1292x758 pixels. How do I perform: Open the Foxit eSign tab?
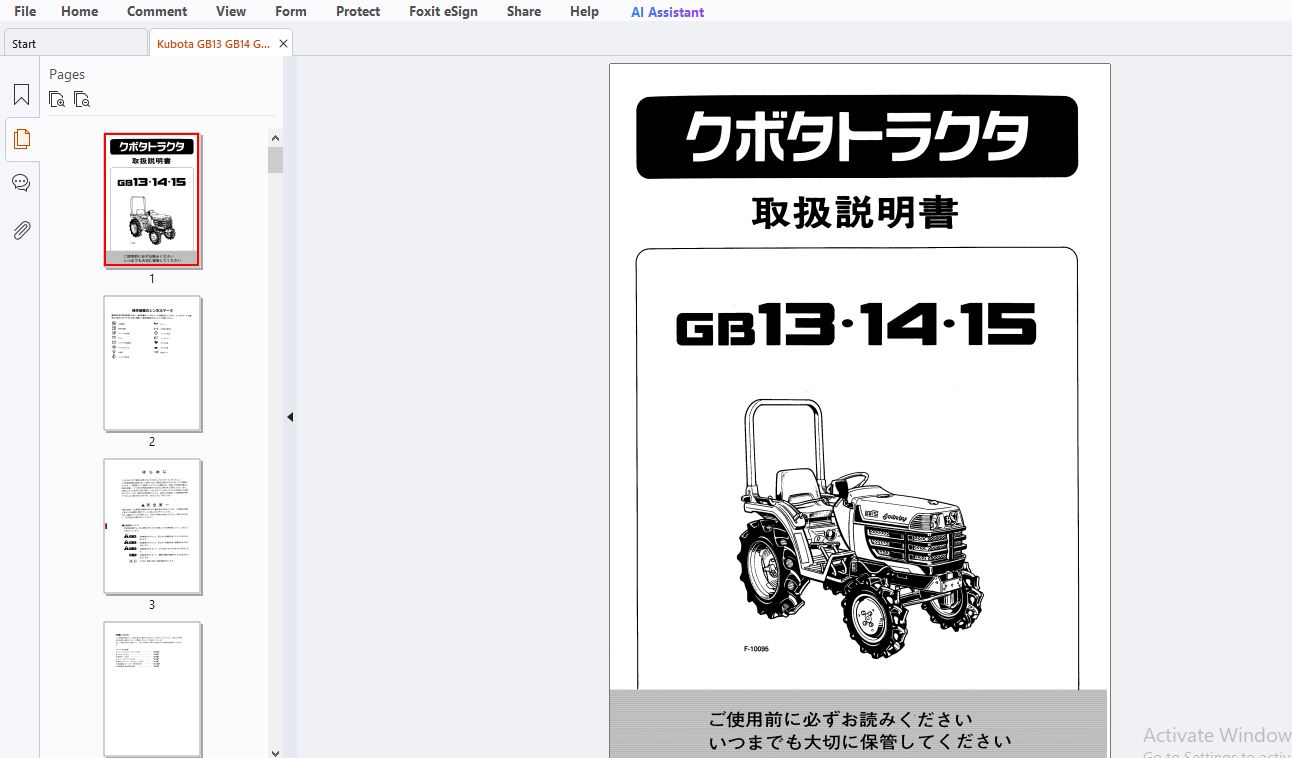(x=443, y=11)
